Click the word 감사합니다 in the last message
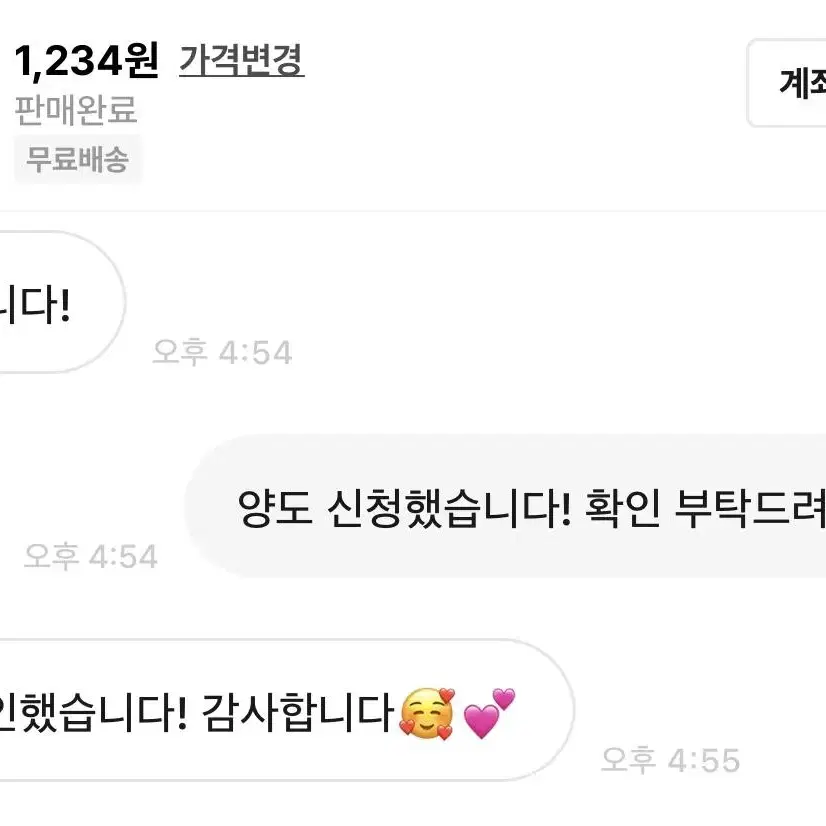The height and width of the screenshot is (826, 826). [298, 712]
